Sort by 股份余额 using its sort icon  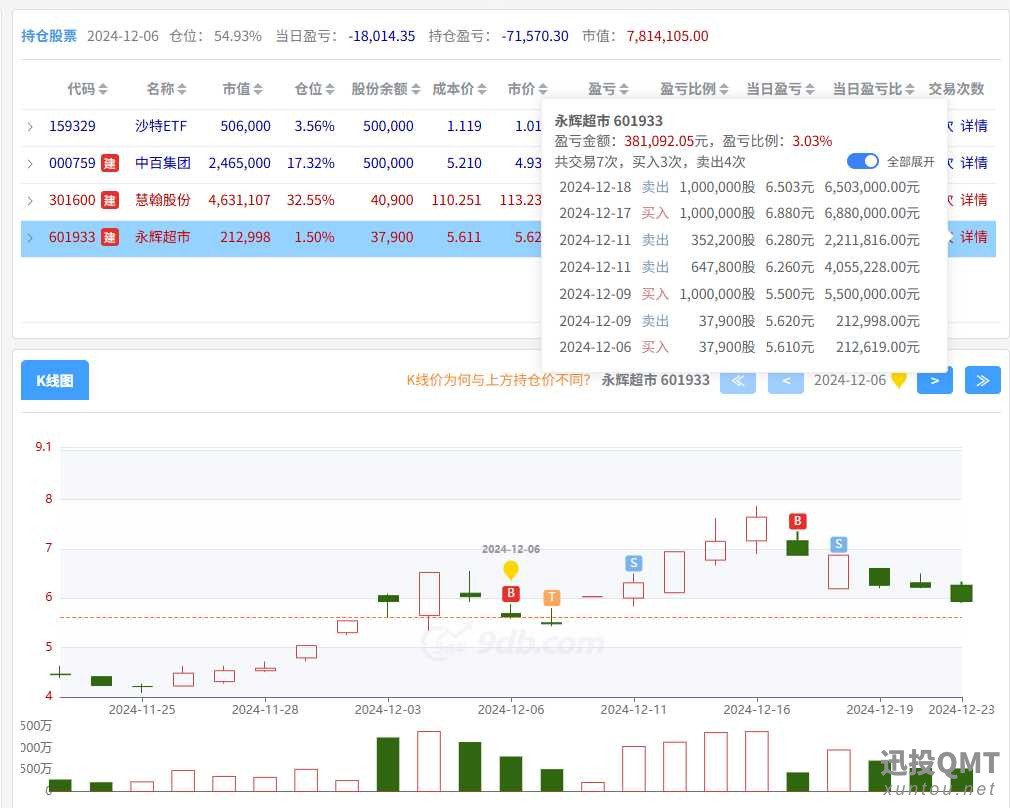point(415,89)
